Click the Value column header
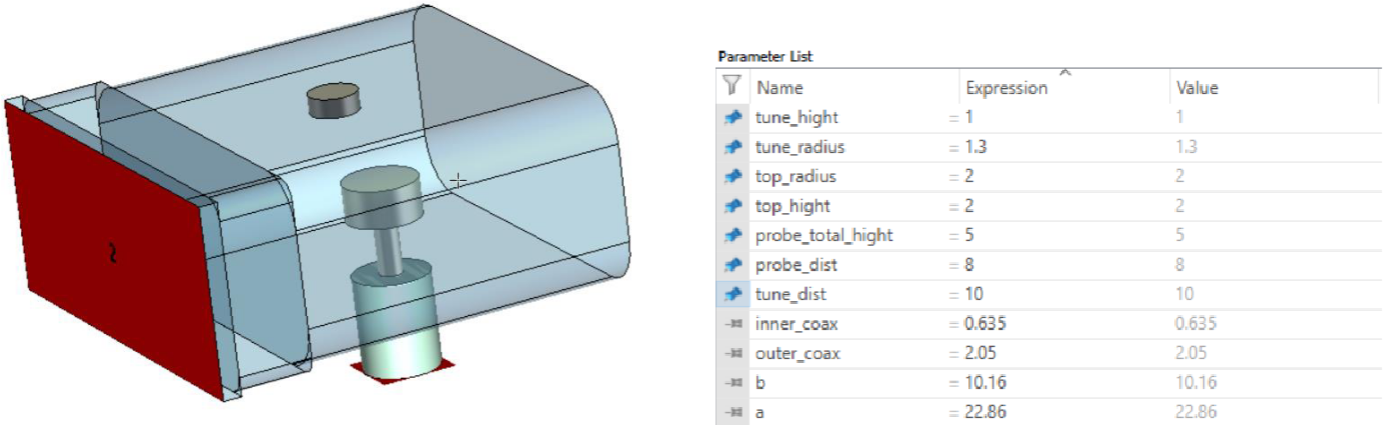This screenshot has width=1385, height=434. tap(1197, 88)
